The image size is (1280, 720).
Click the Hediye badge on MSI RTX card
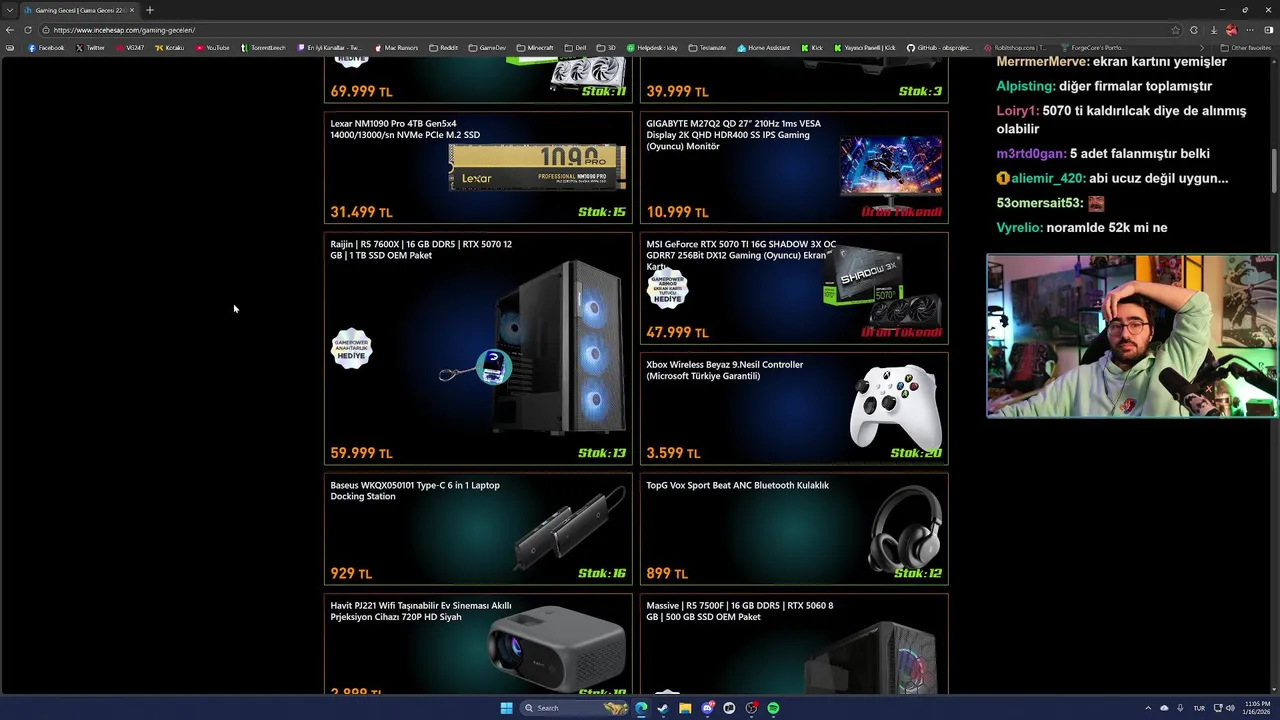tap(667, 289)
